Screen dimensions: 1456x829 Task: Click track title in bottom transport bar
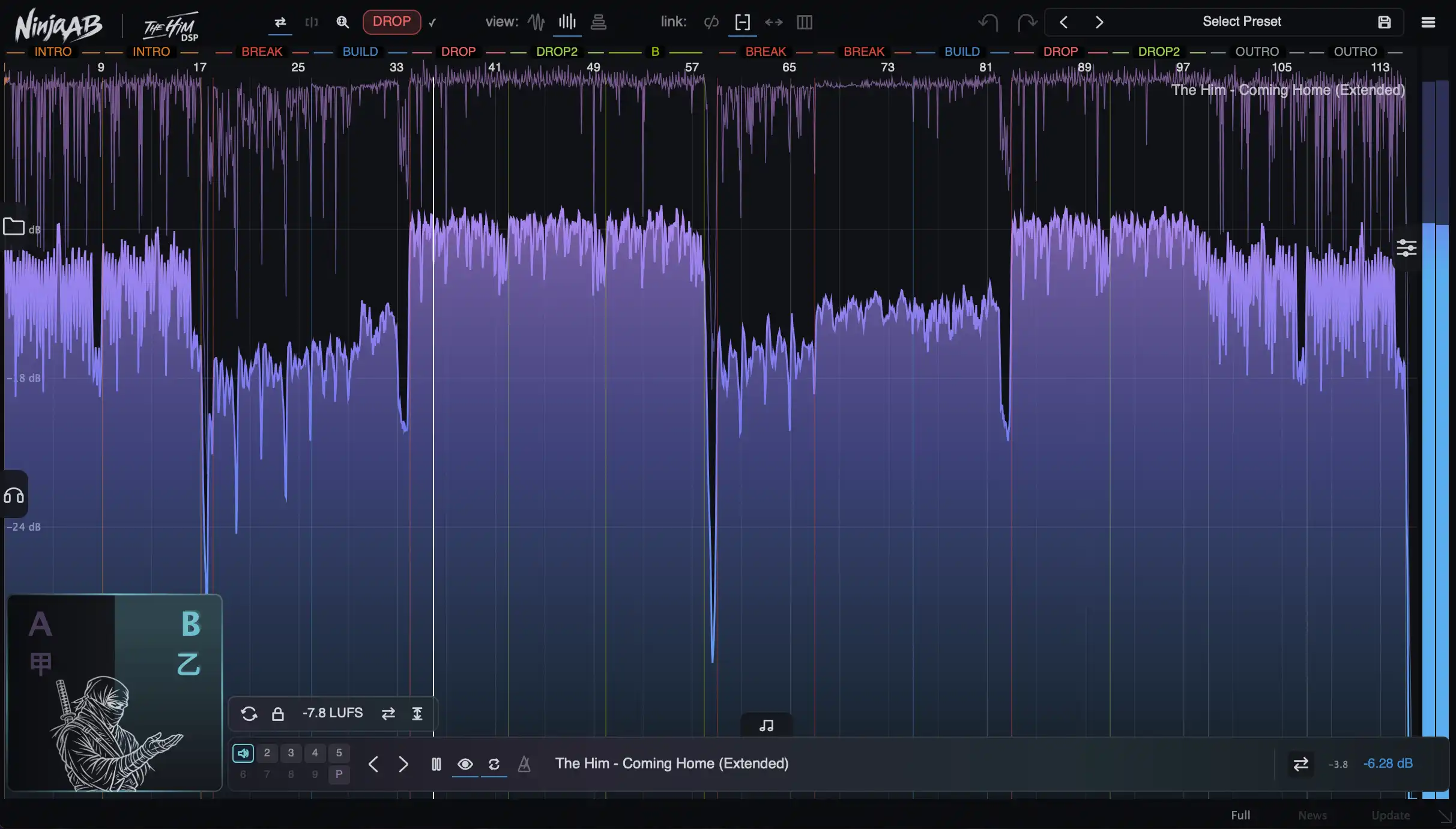coord(671,764)
